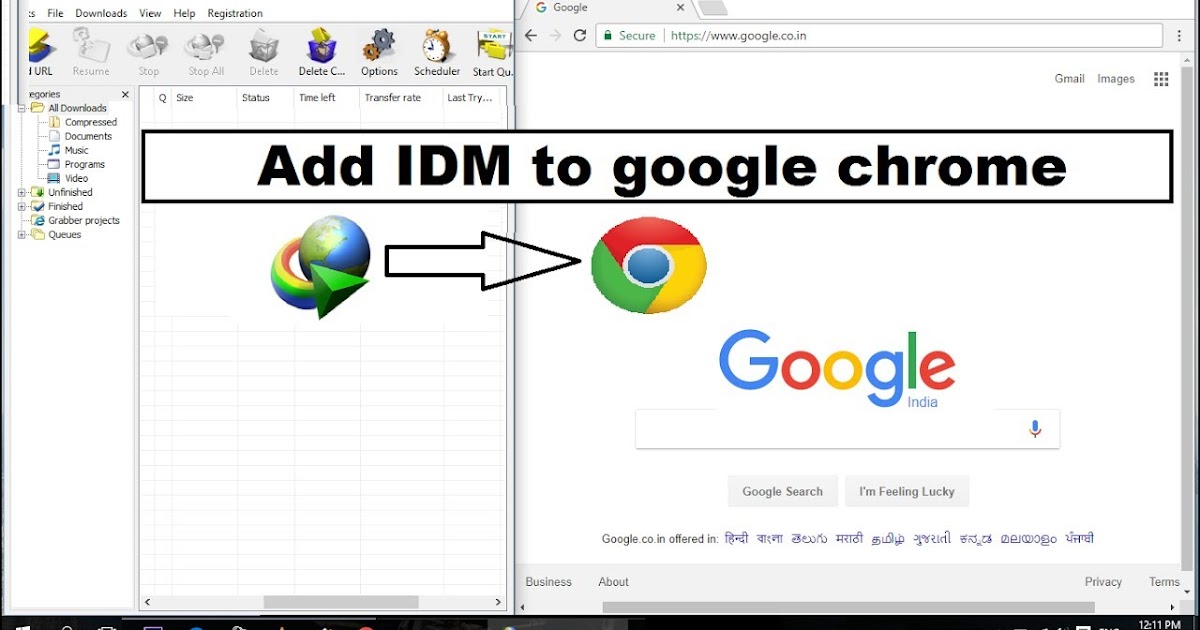Click the Privacy footer link

pos(1104,582)
